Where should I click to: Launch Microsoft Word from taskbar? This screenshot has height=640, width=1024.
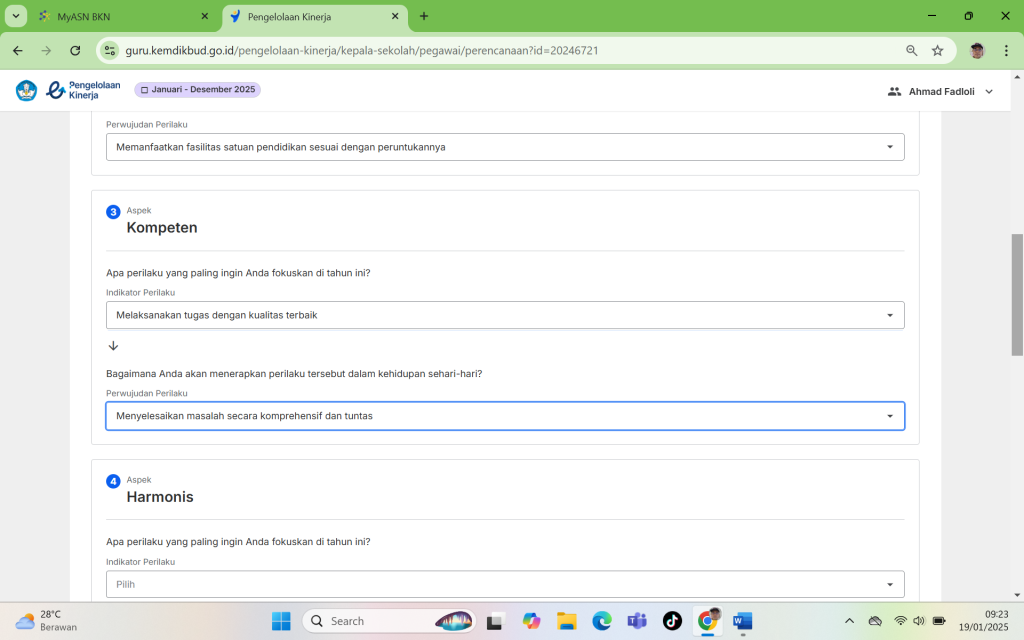pyautogui.click(x=742, y=621)
